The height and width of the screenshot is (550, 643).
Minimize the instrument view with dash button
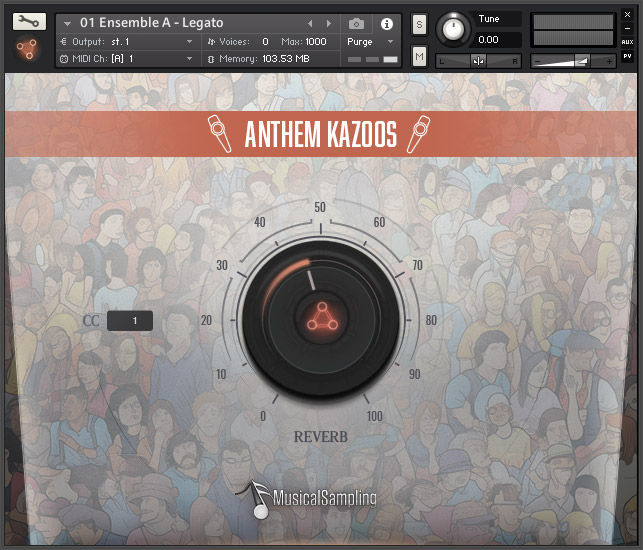(x=627, y=28)
